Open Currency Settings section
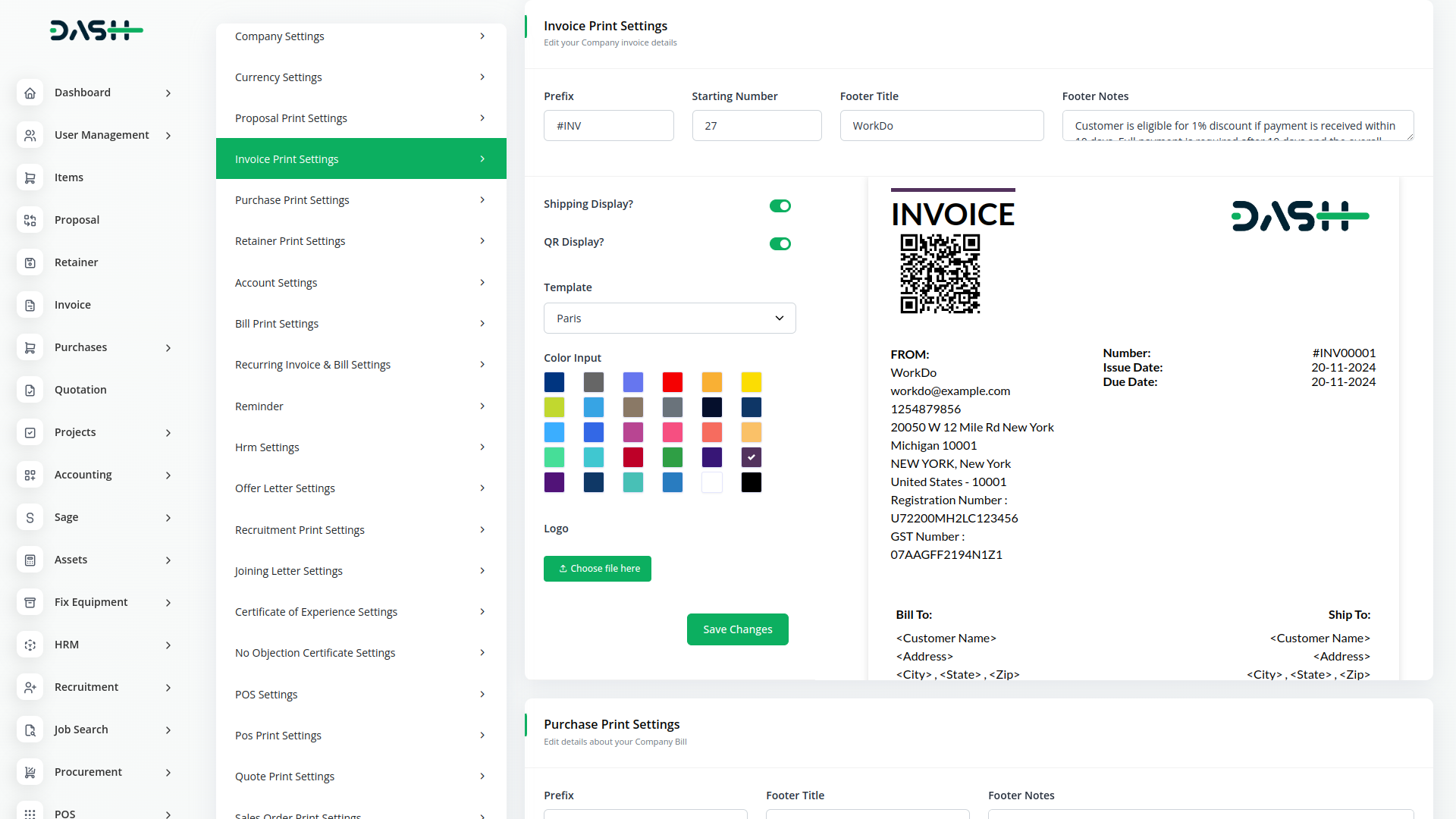The image size is (1456, 819). click(x=361, y=77)
